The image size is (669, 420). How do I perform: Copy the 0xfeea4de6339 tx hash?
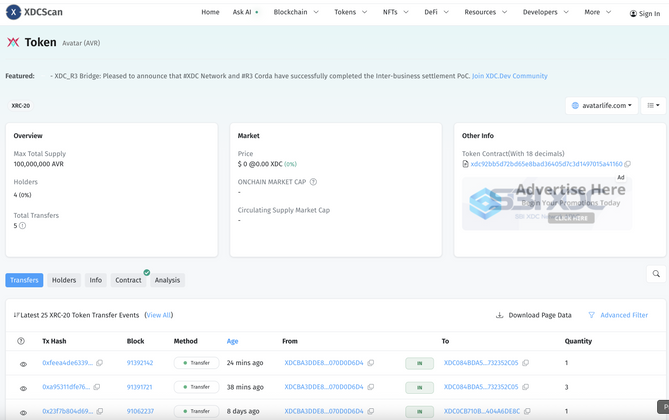click(99, 363)
